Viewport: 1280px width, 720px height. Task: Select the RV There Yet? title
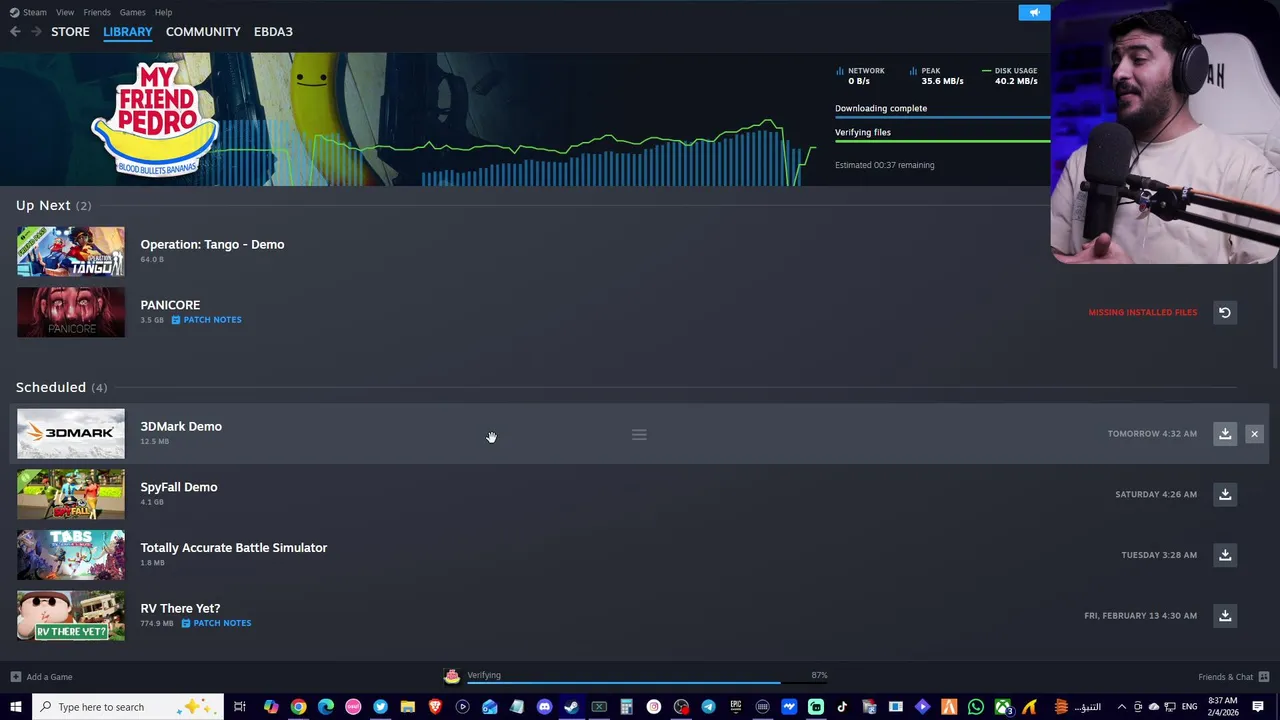[x=180, y=608]
